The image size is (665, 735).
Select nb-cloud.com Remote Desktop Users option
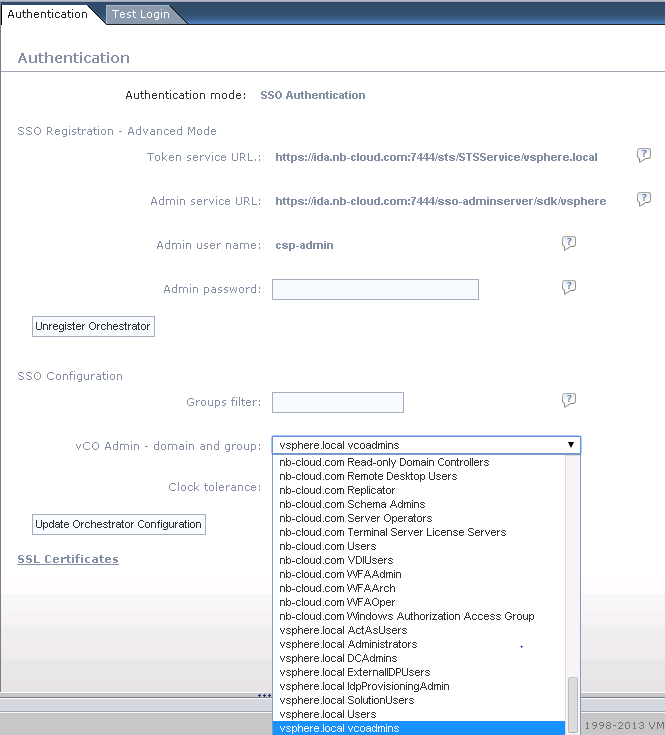(419, 476)
